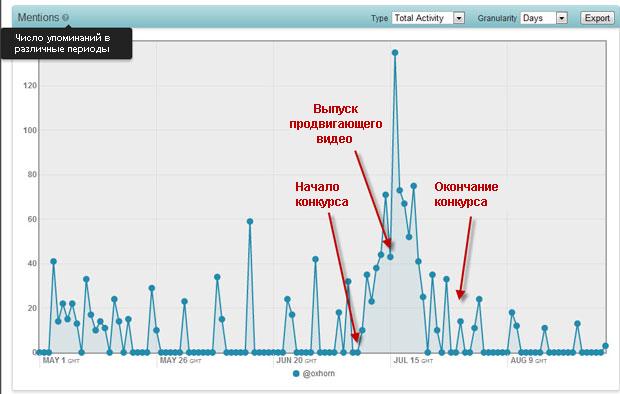Open the Type dropdown showing Total Activity
Image resolution: width=620 pixels, height=394 pixels.
(x=428, y=18)
